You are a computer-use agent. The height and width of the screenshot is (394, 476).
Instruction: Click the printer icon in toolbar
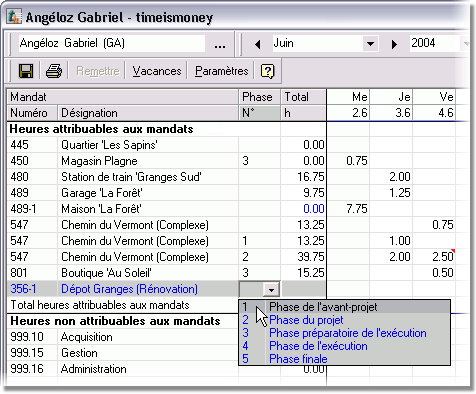pyautogui.click(x=54, y=71)
